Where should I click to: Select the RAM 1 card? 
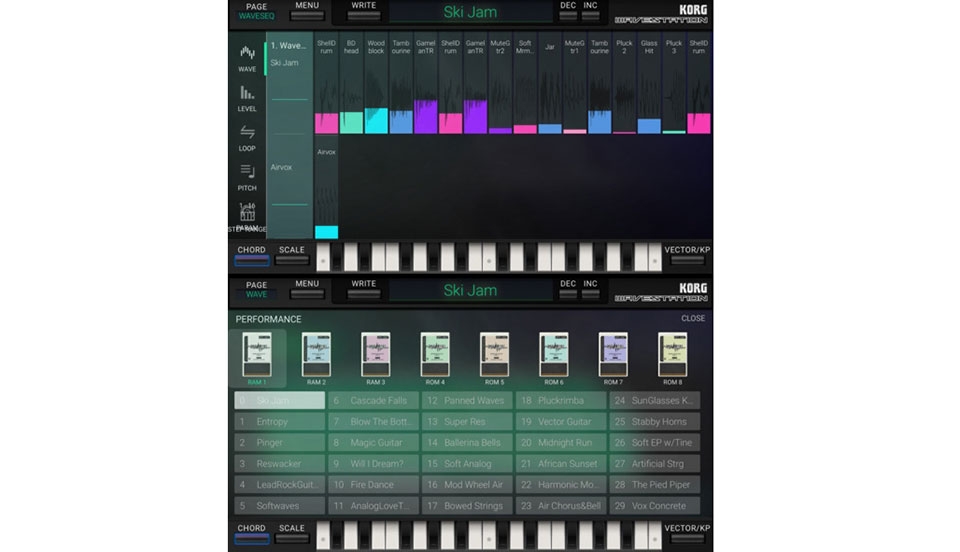click(257, 359)
